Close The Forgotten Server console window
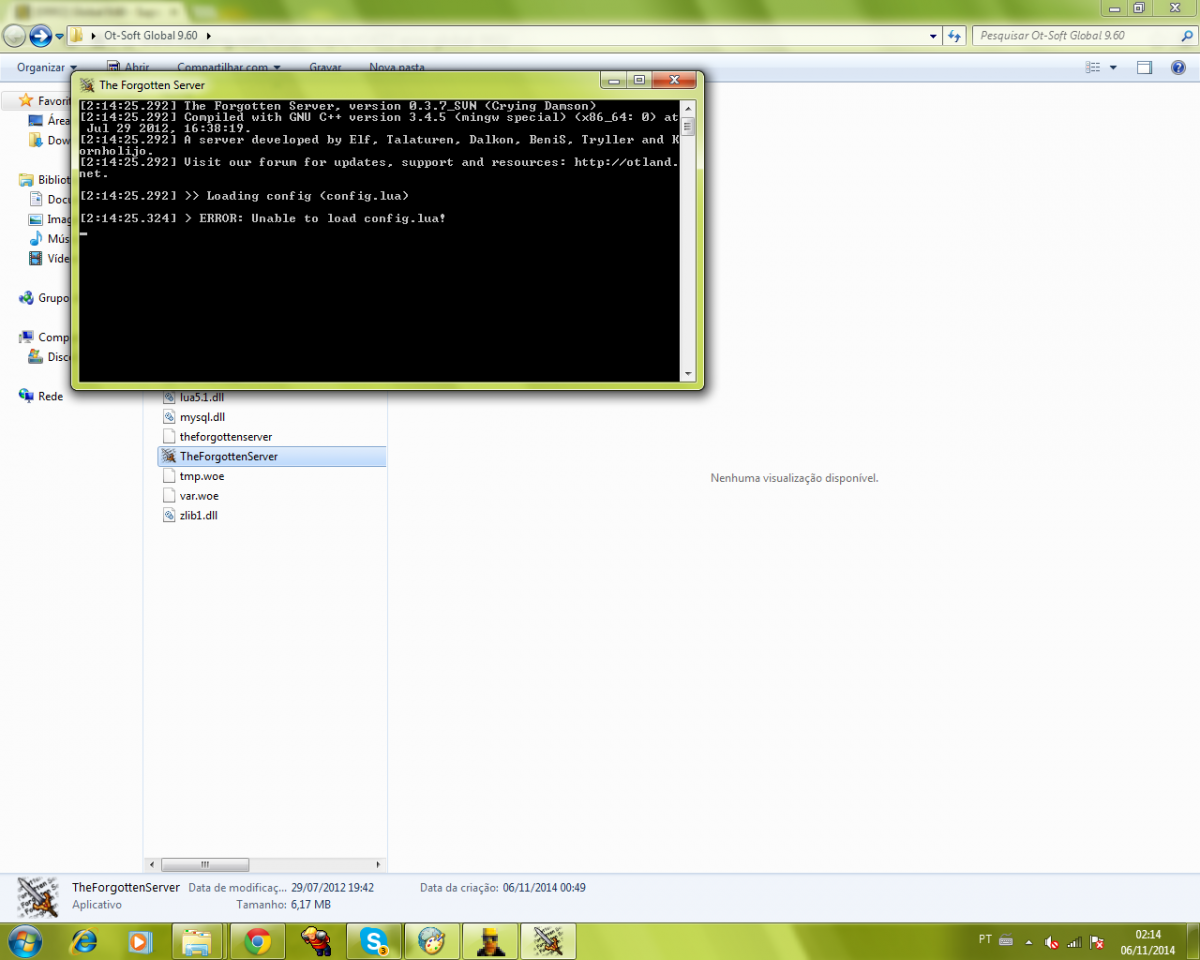 (676, 81)
